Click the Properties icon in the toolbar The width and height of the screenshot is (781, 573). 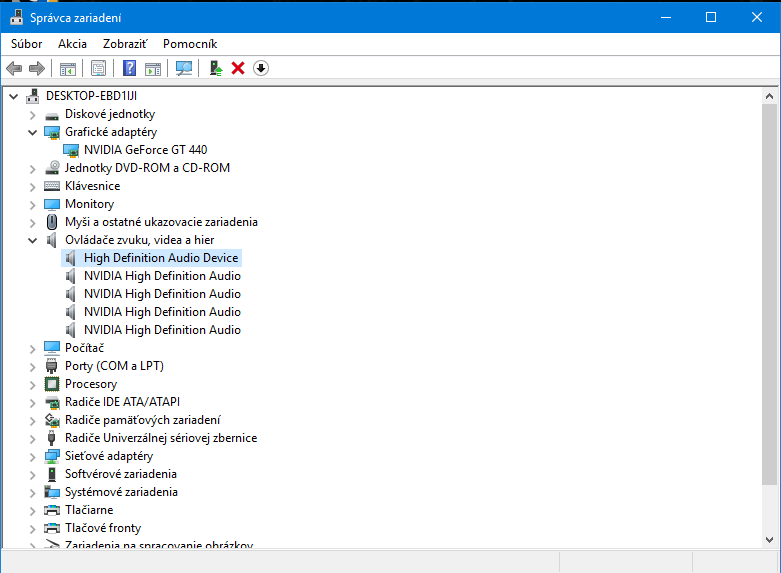click(99, 68)
